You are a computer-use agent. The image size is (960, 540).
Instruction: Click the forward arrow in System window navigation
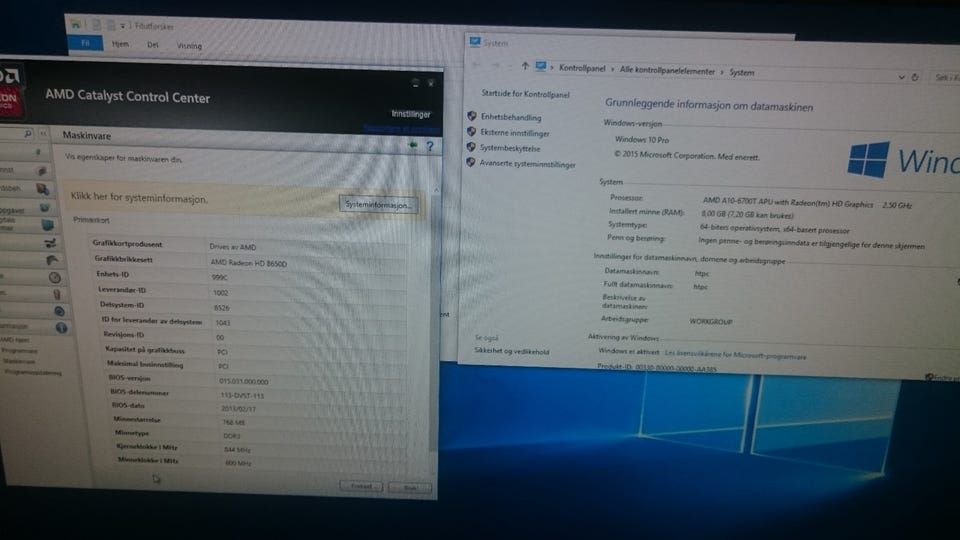[x=496, y=65]
